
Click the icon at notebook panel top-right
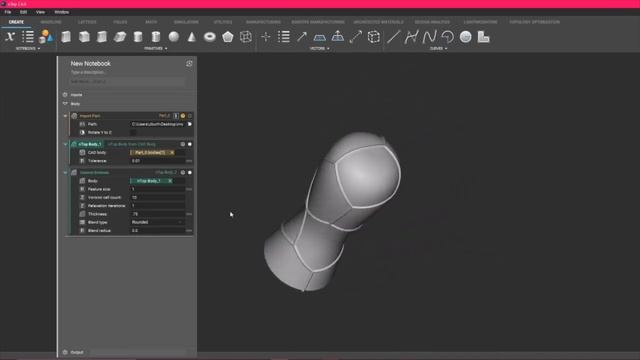click(189, 64)
